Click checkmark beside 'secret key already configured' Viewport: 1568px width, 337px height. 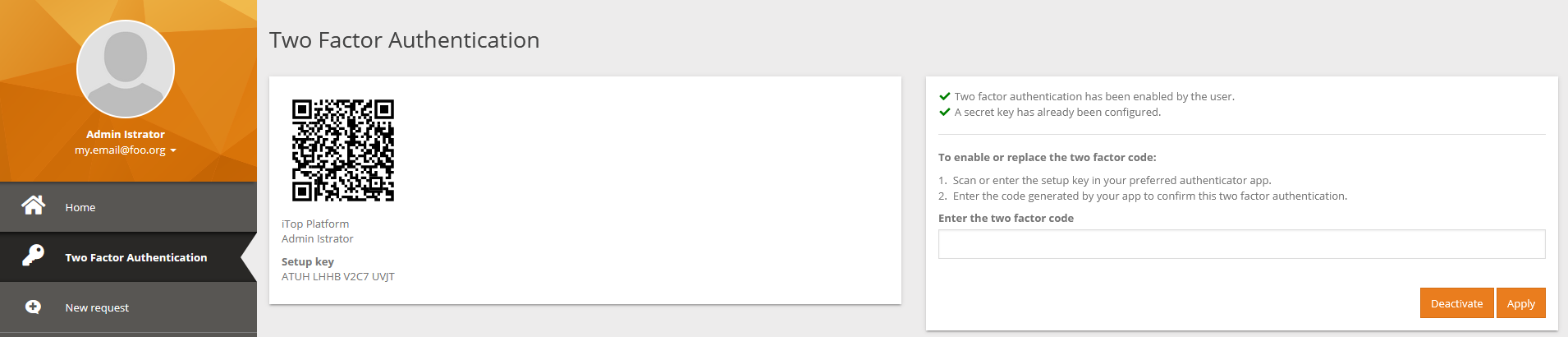click(x=945, y=112)
